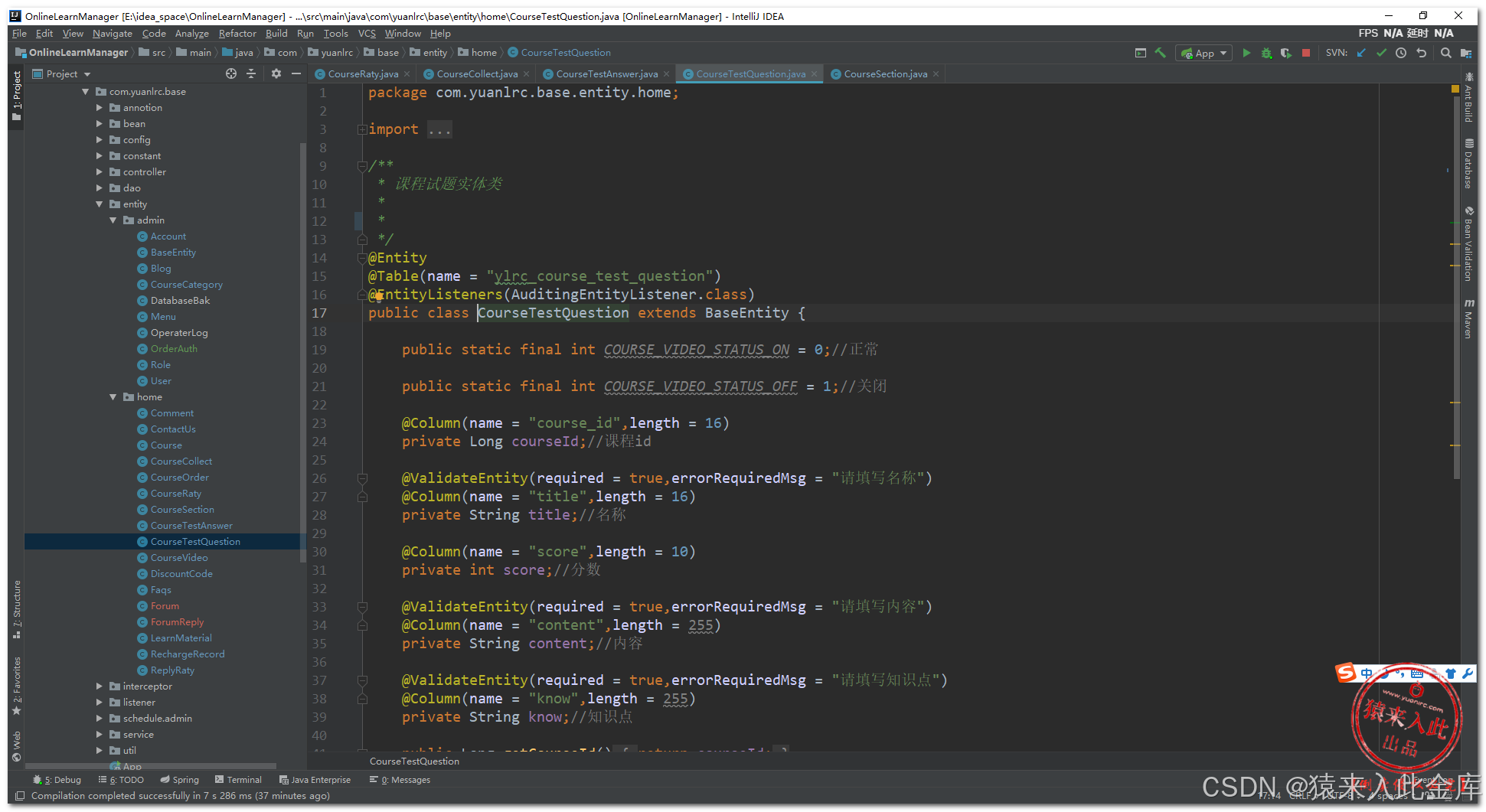The width and height of the screenshot is (1486, 812).
Task: Open the Bean Validation side panel
Action: [x=1468, y=244]
